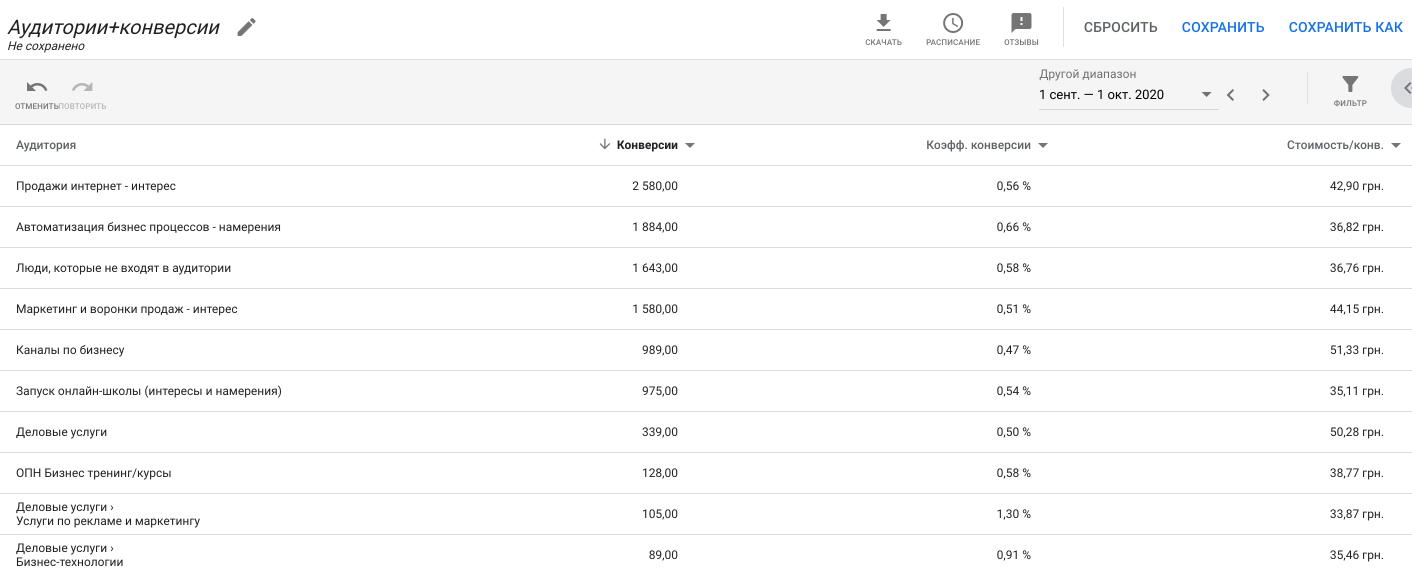Click conversions value 975,00
The width and height of the screenshot is (1412, 571).
tap(660, 391)
